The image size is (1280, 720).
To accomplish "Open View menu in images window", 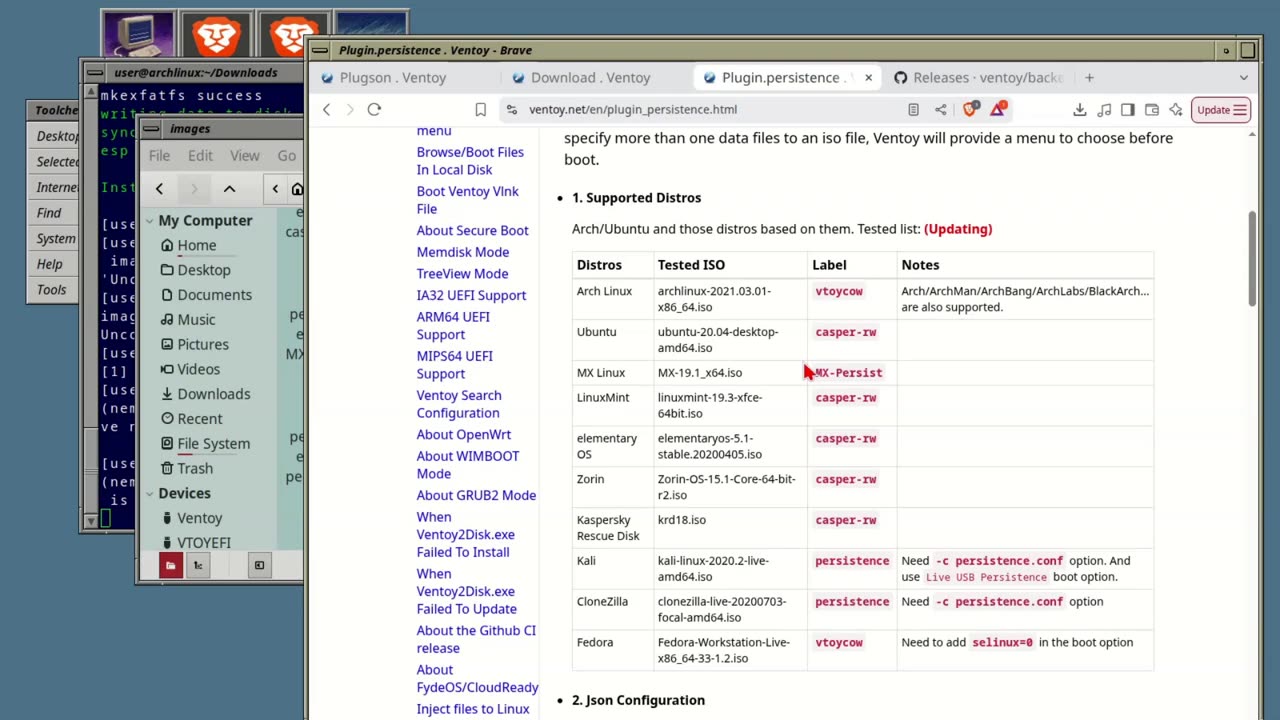I will point(244,156).
